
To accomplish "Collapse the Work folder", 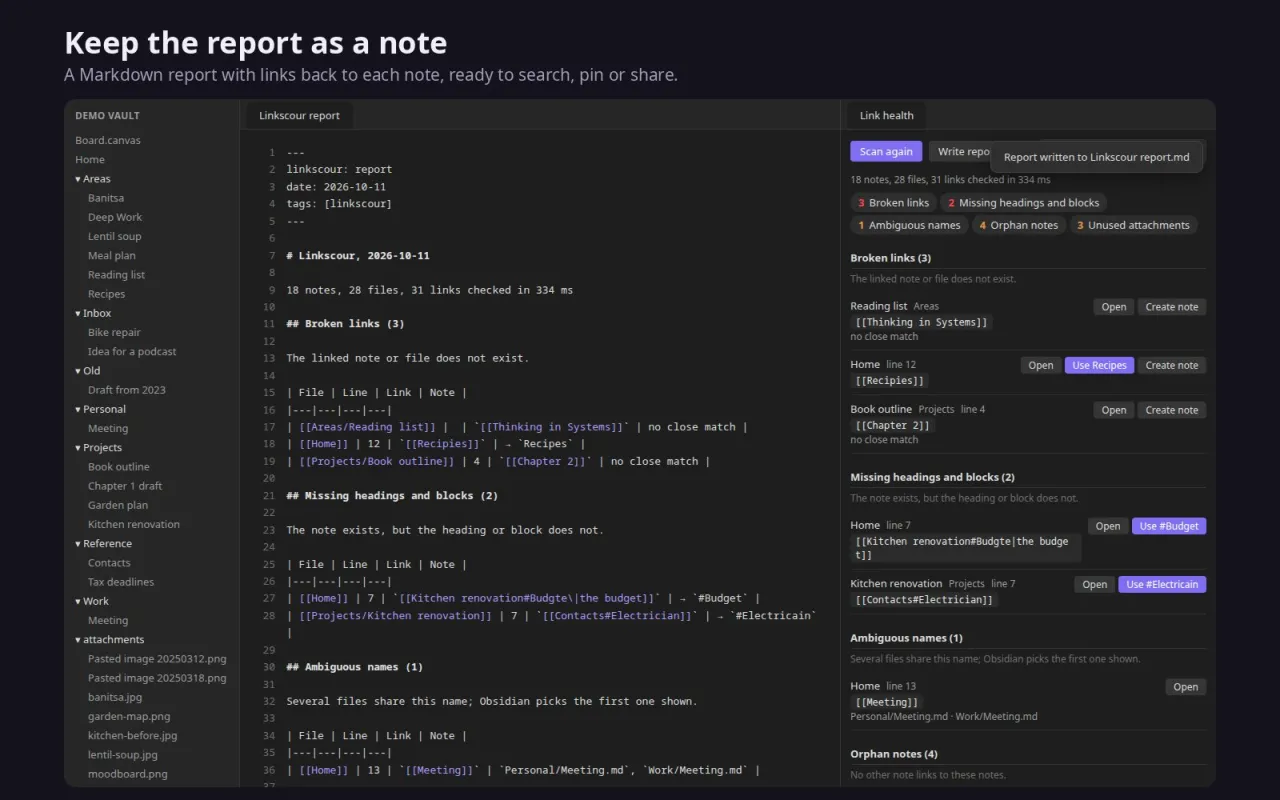I will 92,601.
